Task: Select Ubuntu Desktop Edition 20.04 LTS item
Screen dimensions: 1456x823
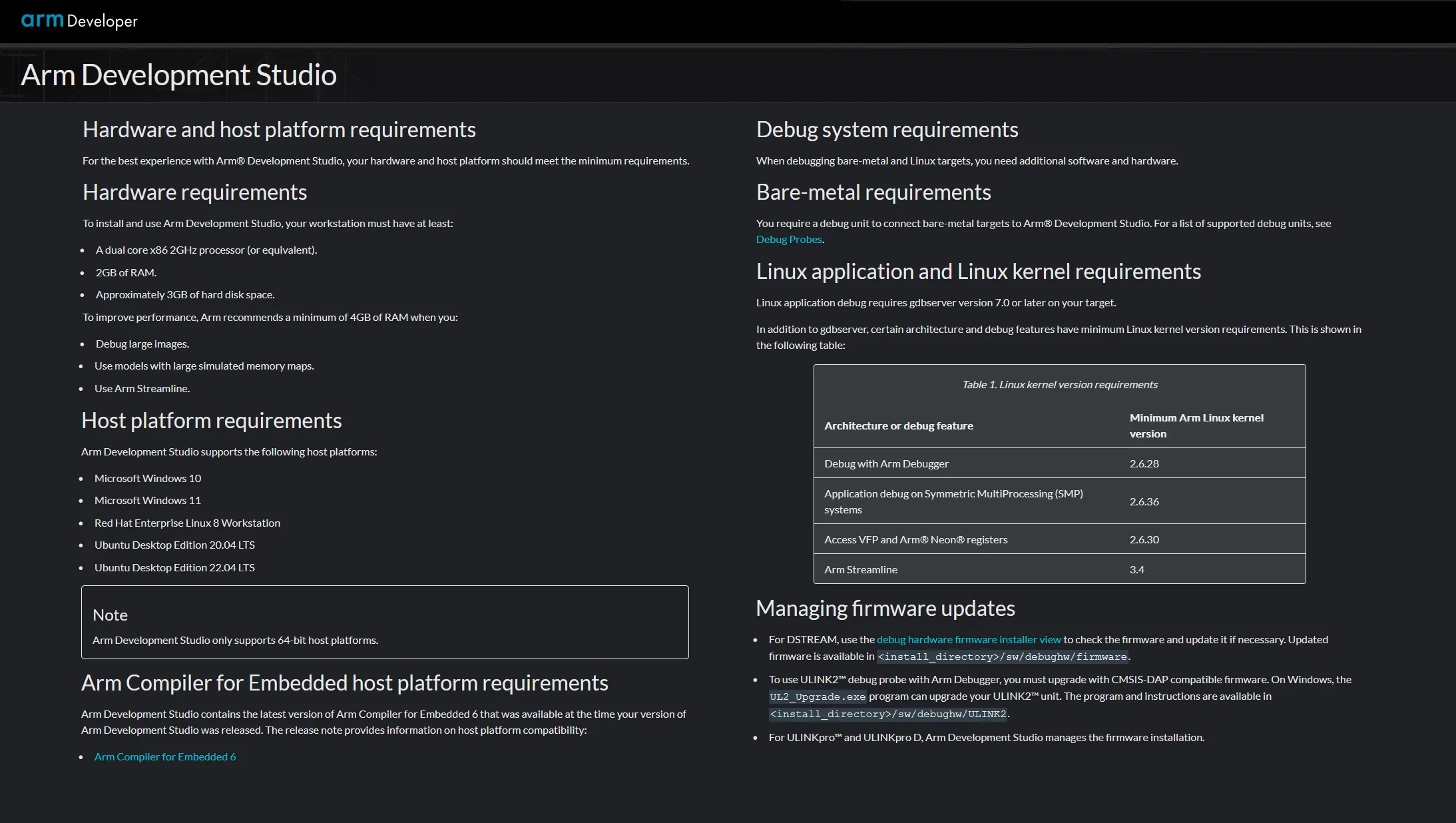Action: tap(174, 545)
